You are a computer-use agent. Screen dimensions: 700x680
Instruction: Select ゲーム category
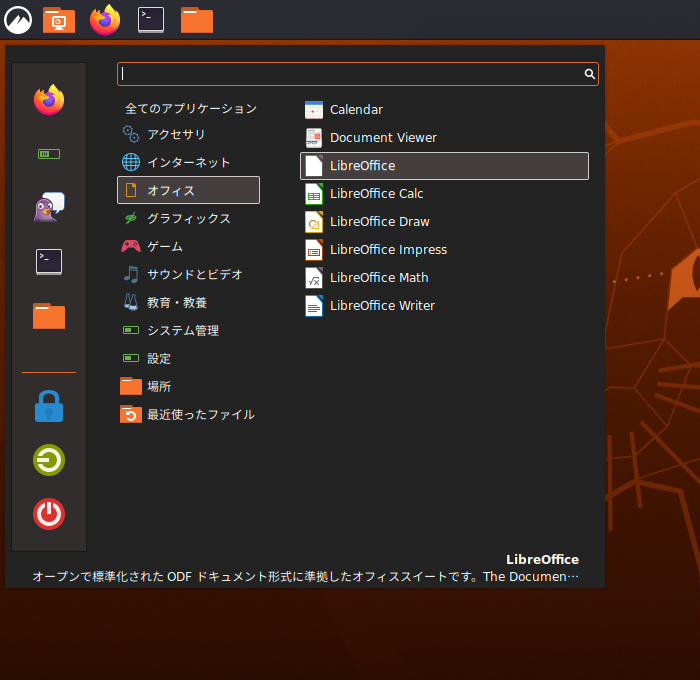point(188,246)
